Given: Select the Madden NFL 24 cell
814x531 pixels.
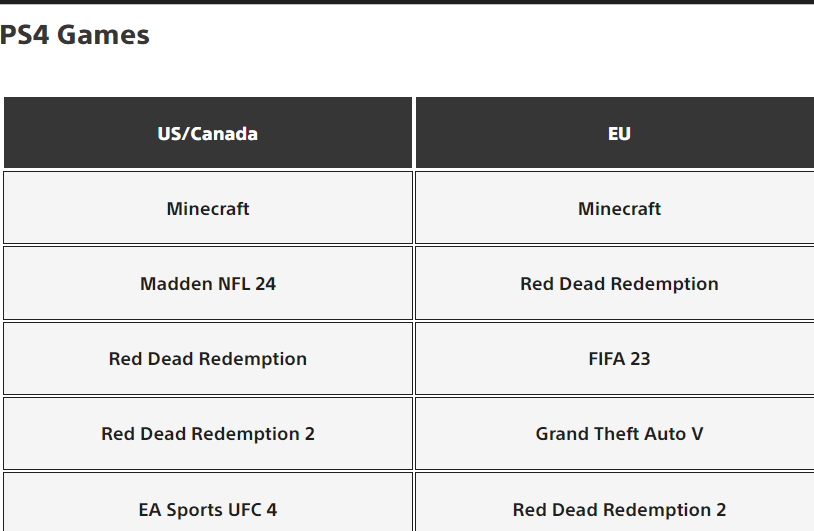Looking at the screenshot, I should pos(208,283).
